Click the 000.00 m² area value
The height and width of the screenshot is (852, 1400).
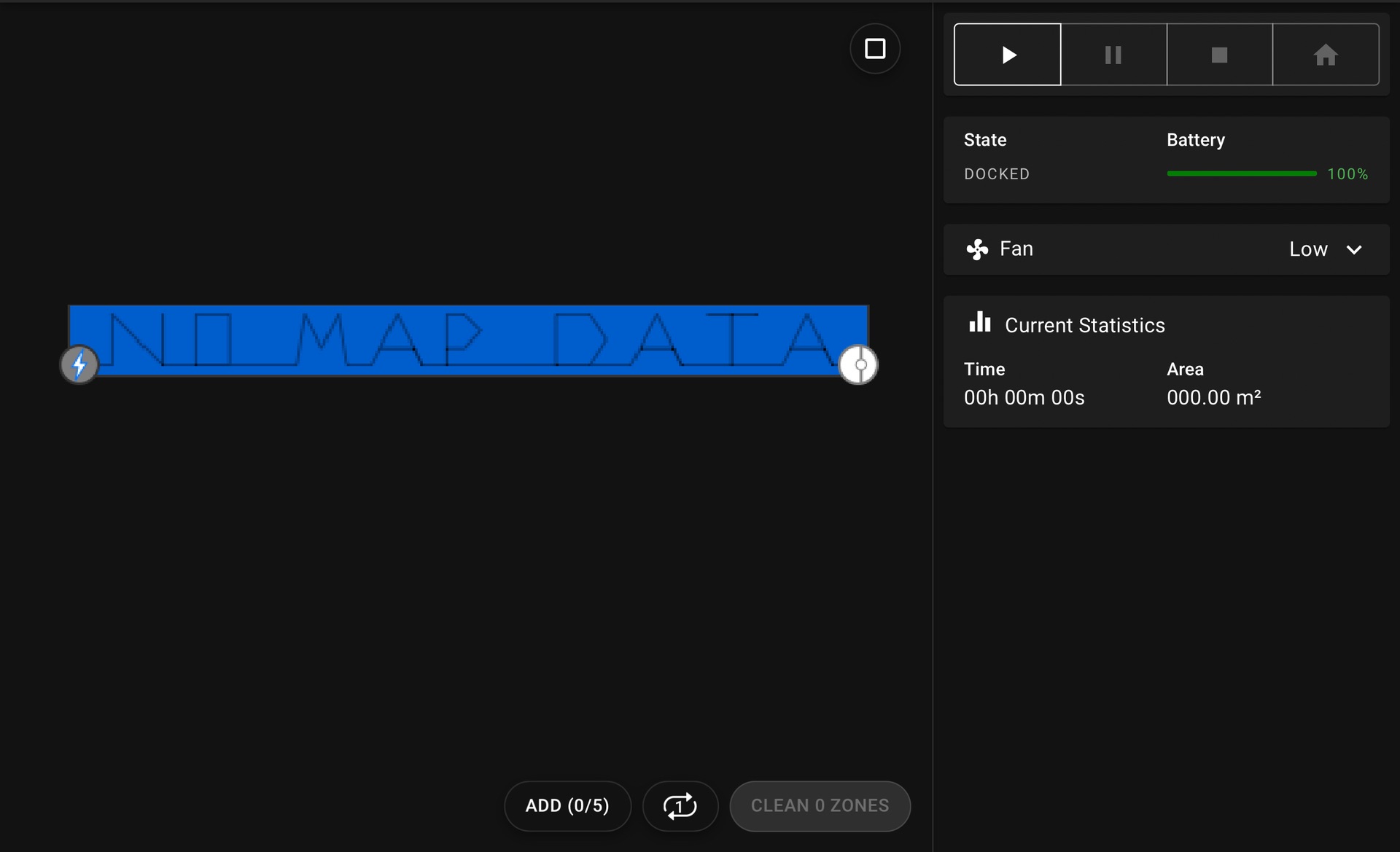point(1213,398)
